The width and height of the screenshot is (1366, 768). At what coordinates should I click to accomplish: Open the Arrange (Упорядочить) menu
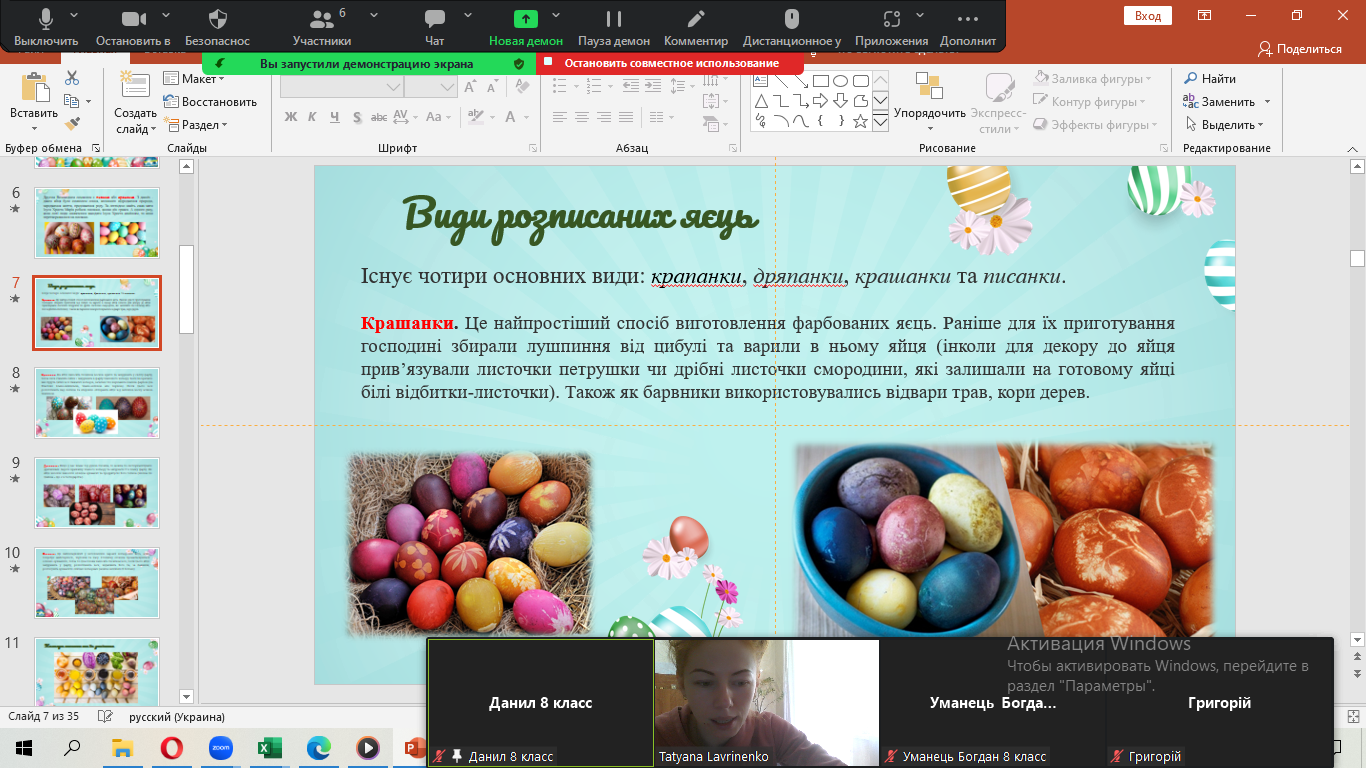[x=930, y=103]
